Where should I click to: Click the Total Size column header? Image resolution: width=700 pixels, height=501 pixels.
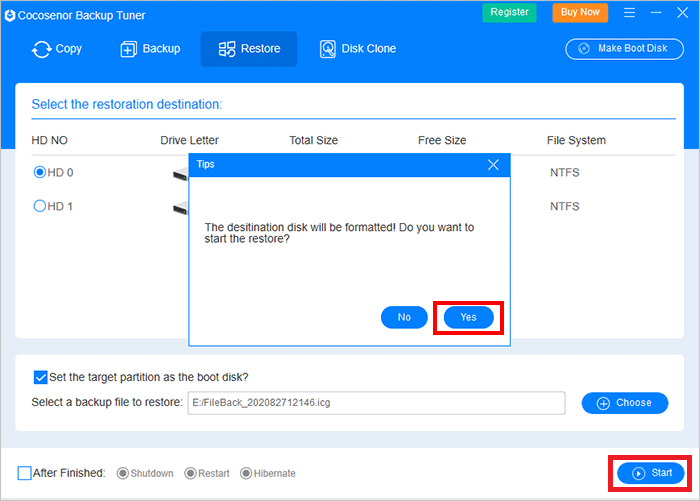[x=313, y=140]
